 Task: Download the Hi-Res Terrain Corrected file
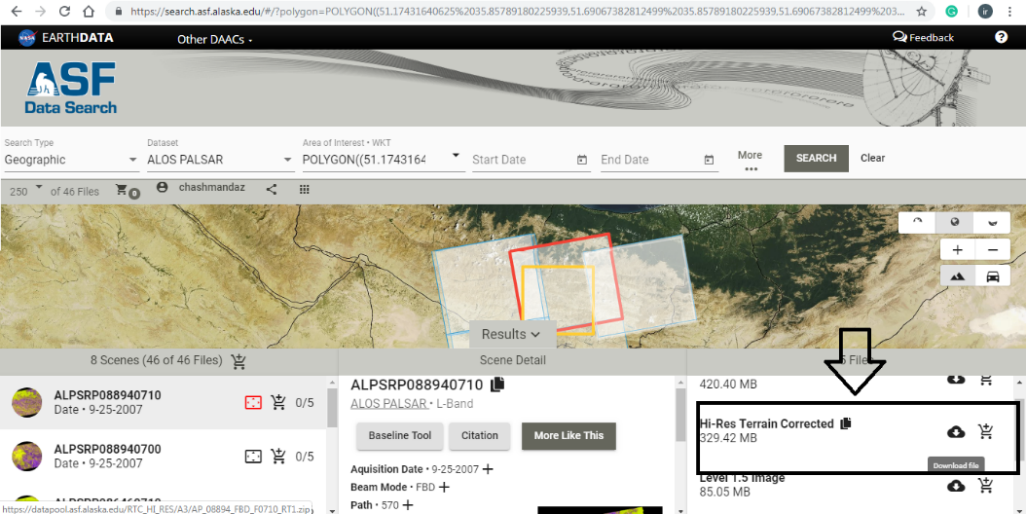coord(956,432)
